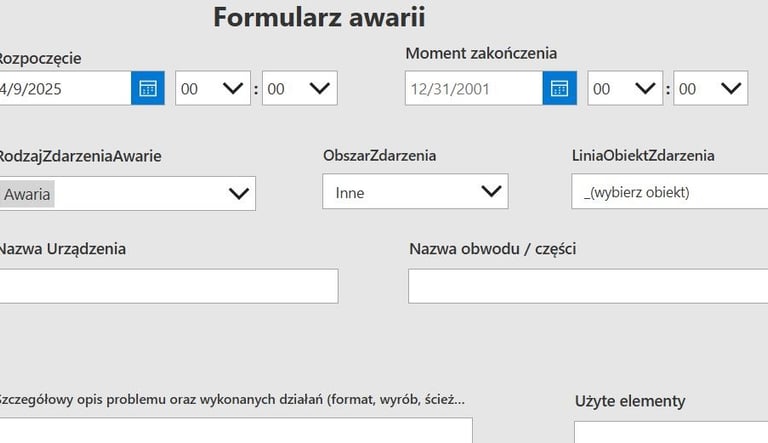Focus the Nazwa Urządzenia text field
Image resolution: width=768 pixels, height=443 pixels.
[x=168, y=286]
